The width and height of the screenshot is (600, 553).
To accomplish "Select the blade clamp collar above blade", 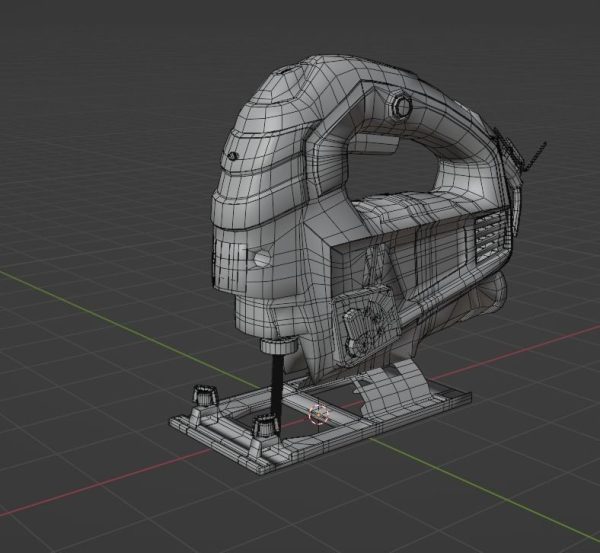I will [279, 346].
